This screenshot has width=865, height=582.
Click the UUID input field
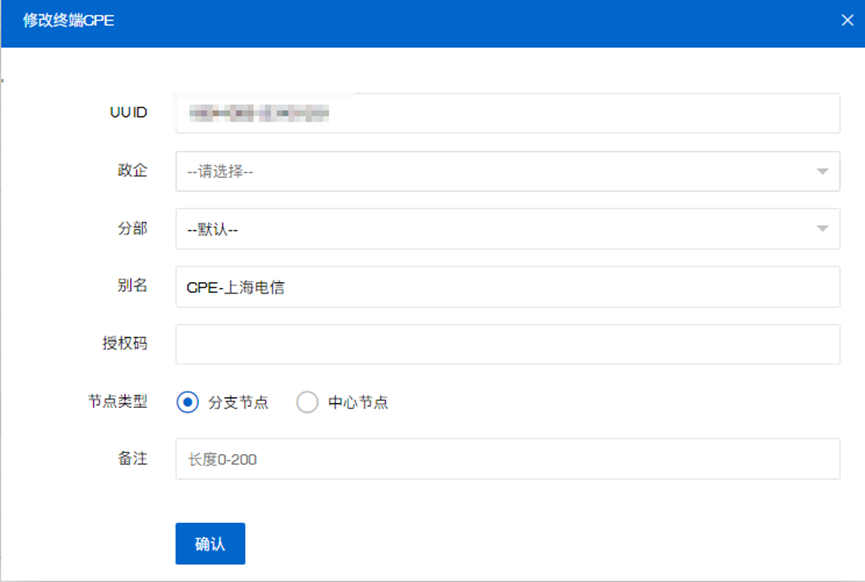point(508,113)
